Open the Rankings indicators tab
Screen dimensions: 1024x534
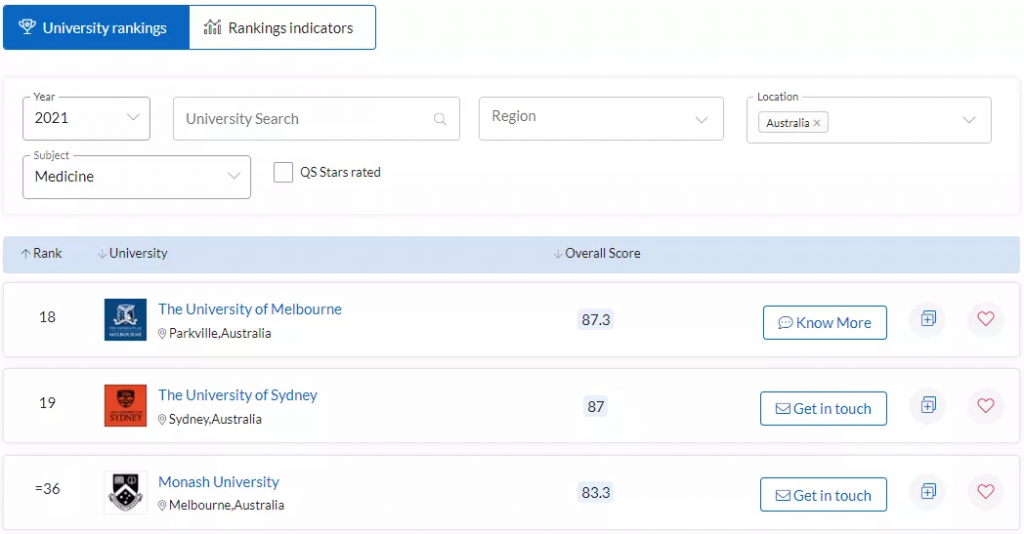[x=282, y=27]
